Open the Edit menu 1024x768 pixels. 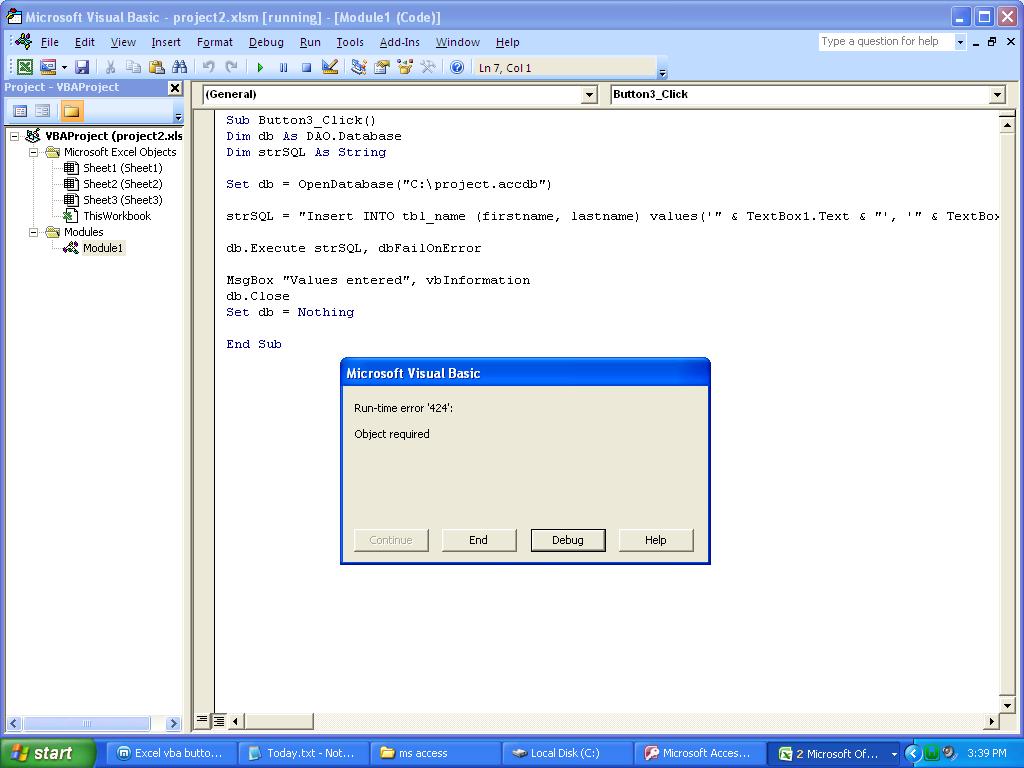[x=85, y=42]
